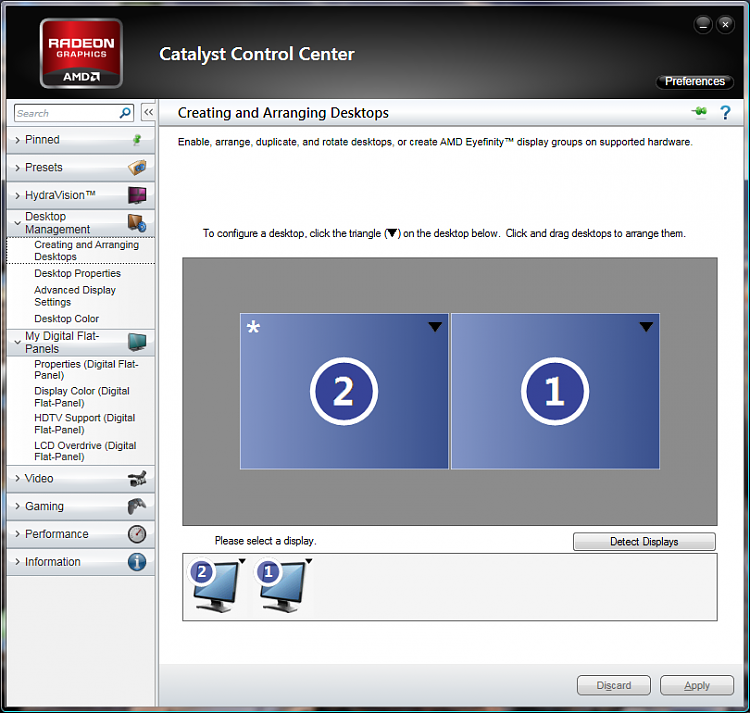Viewport: 750px width, 713px height.
Task: Open Creating and Arranging Desktops page
Action: click(x=86, y=251)
